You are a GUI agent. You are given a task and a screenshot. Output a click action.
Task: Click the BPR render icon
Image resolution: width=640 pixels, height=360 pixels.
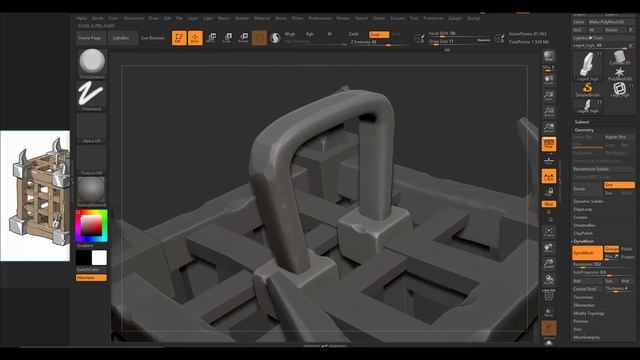(549, 57)
